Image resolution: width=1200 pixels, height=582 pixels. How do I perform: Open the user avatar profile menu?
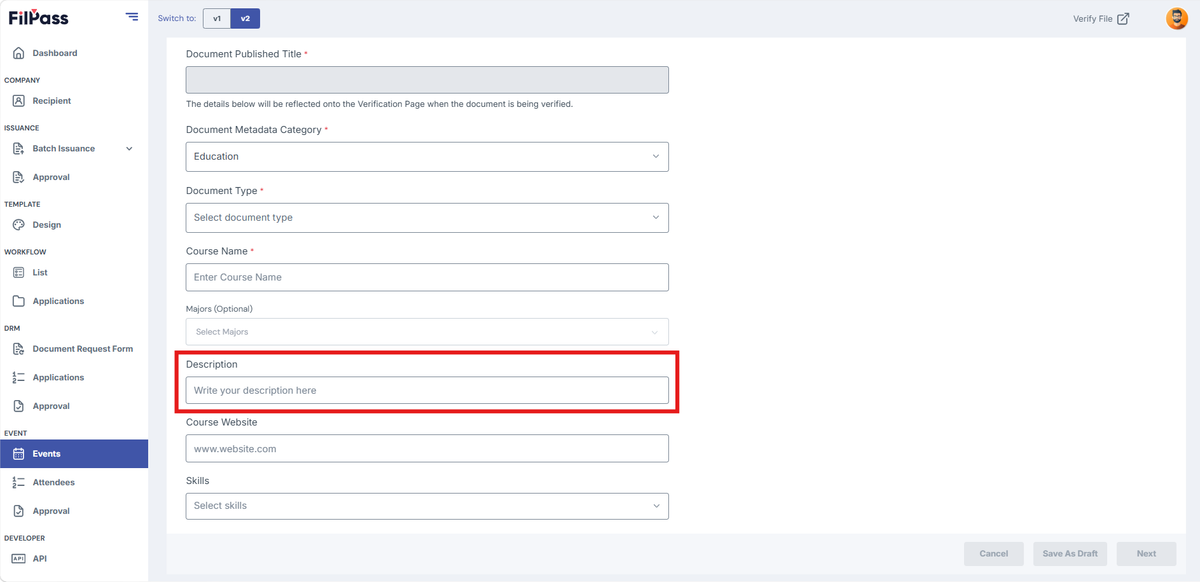coord(1177,18)
